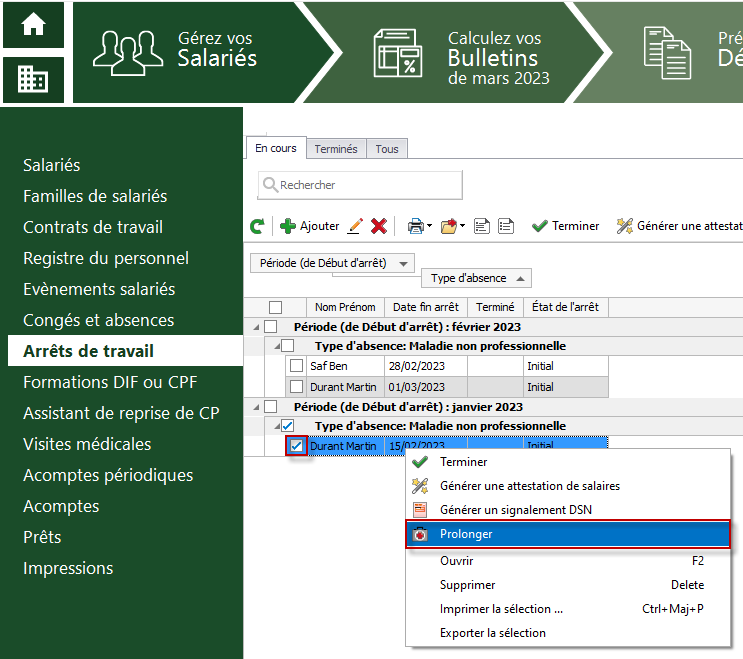Viewport: 743px width, 659px height.
Task: Click the green plus Ajouter icon
Action: pos(288,226)
